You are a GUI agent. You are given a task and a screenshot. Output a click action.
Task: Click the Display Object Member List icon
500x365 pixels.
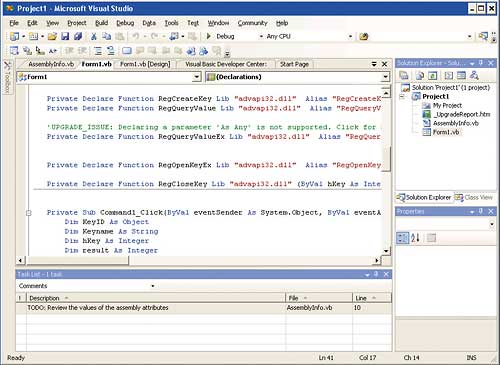(x=14, y=51)
